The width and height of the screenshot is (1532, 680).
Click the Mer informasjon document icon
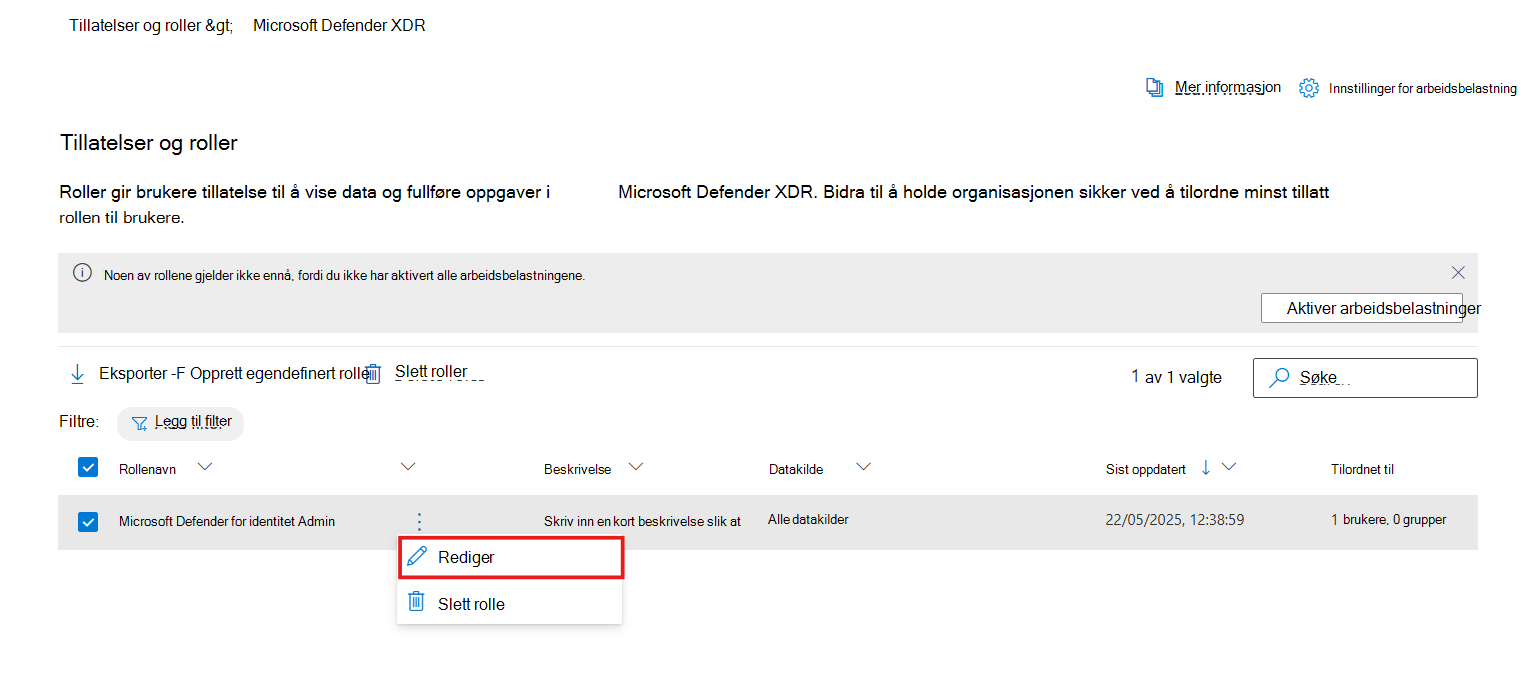(x=1155, y=88)
